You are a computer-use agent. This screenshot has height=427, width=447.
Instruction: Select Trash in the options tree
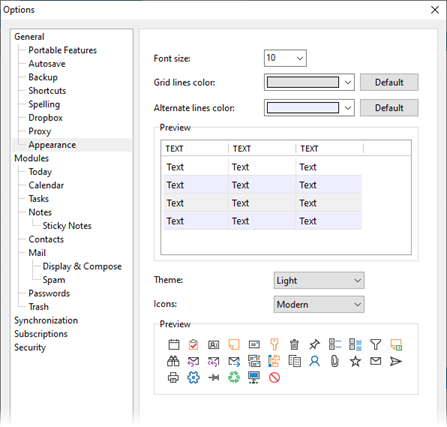[x=39, y=307]
